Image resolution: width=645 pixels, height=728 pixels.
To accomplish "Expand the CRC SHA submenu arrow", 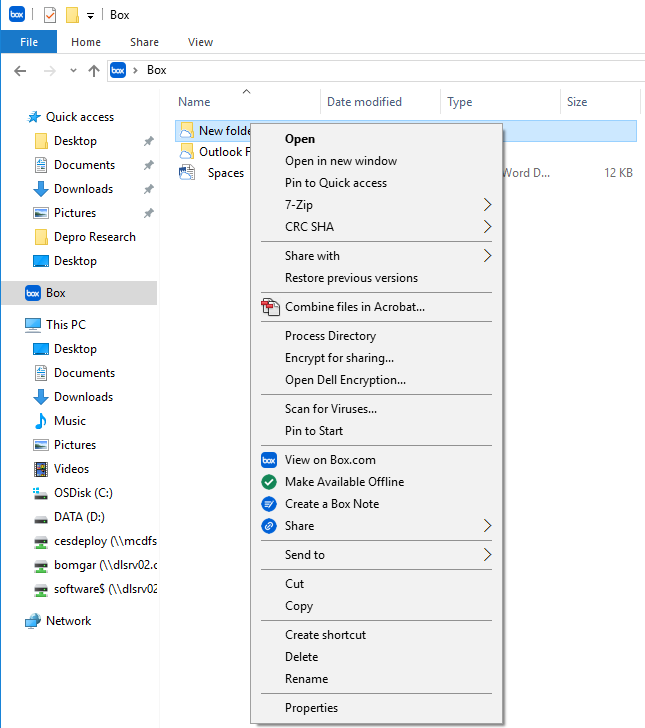I will tap(487, 227).
